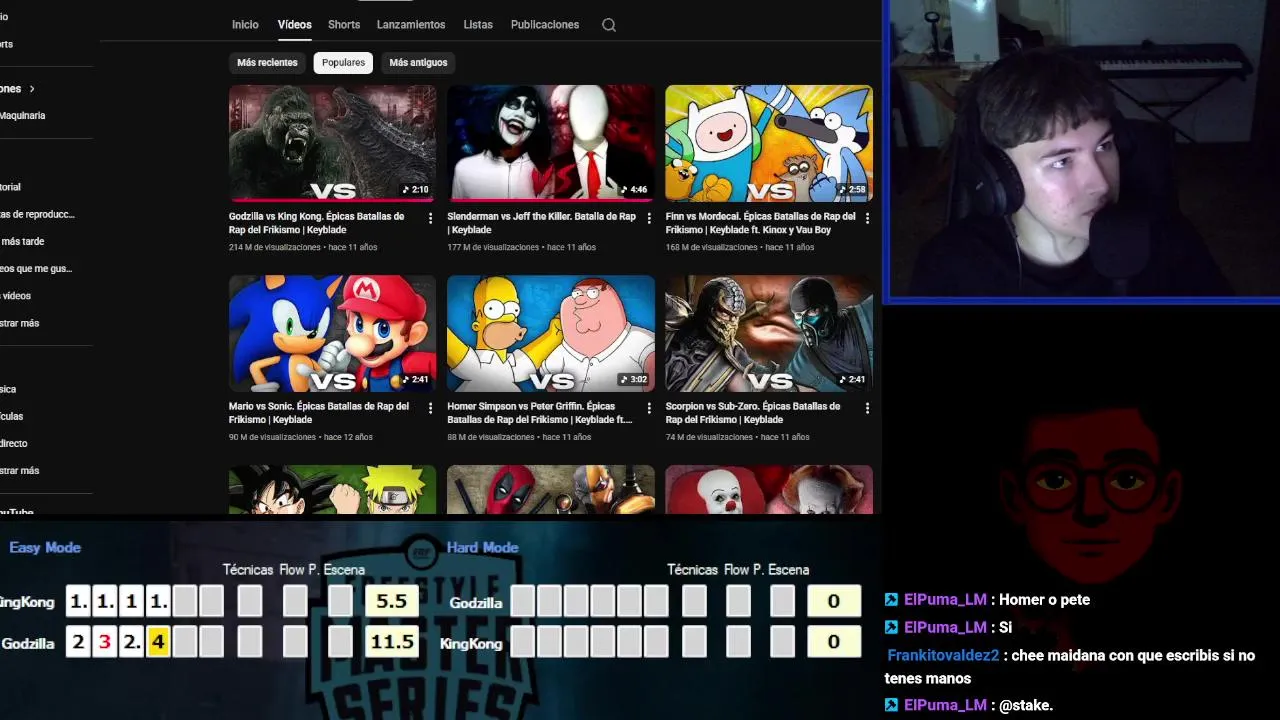This screenshot has width=1280, height=720.
Task: Play the Slenderman vs Jeff the Killer thumbnail
Action: coord(551,143)
